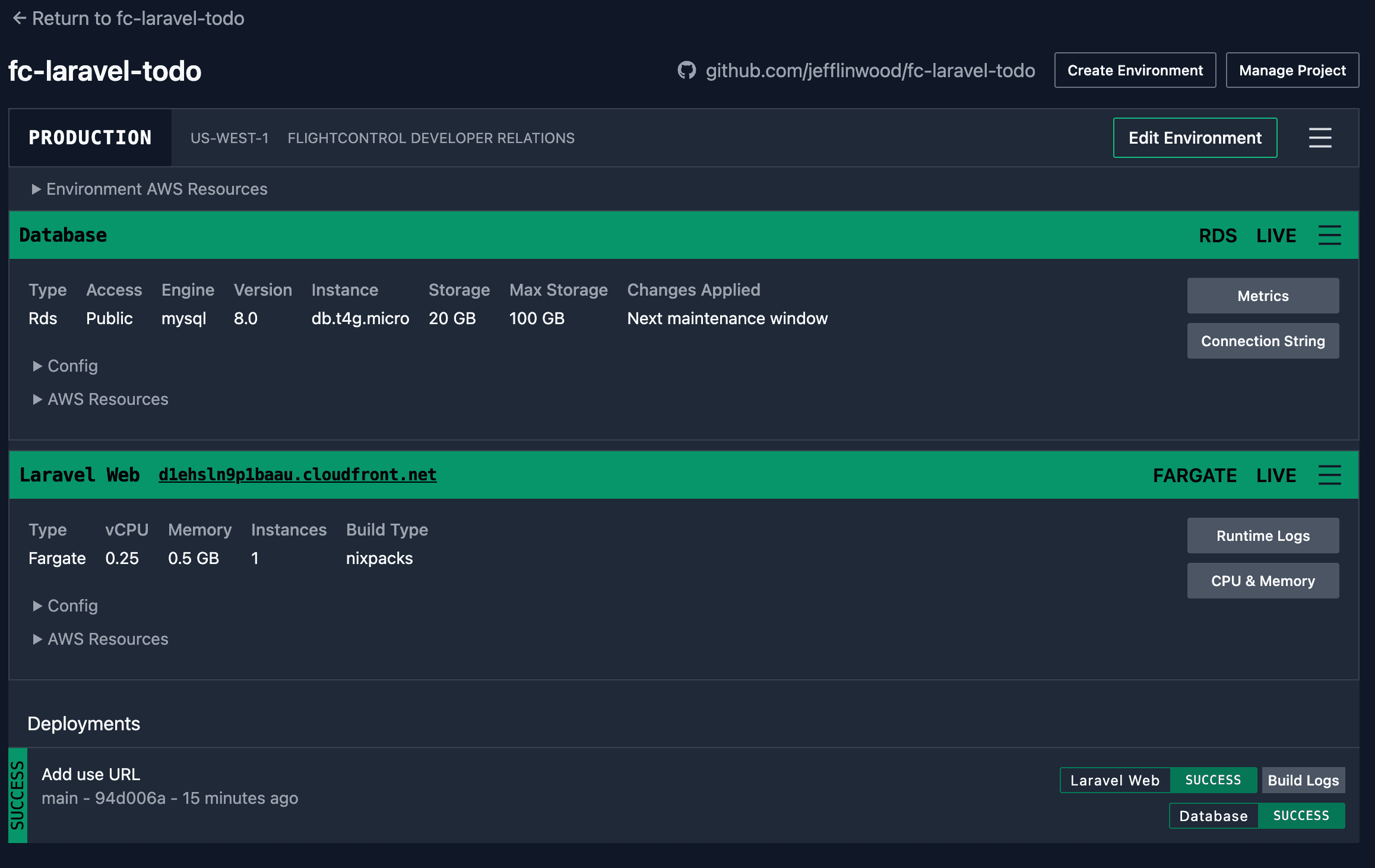Click the Laravel Web service title
This screenshot has height=868, width=1375.
[80, 475]
